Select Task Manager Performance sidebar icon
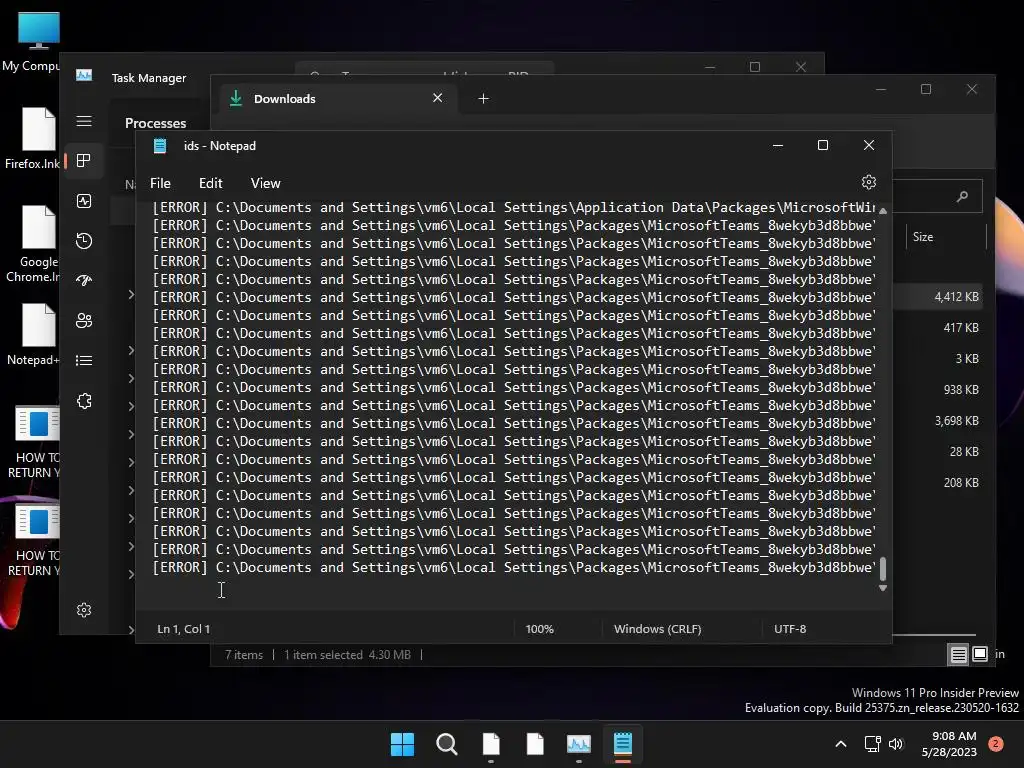 tap(84, 201)
